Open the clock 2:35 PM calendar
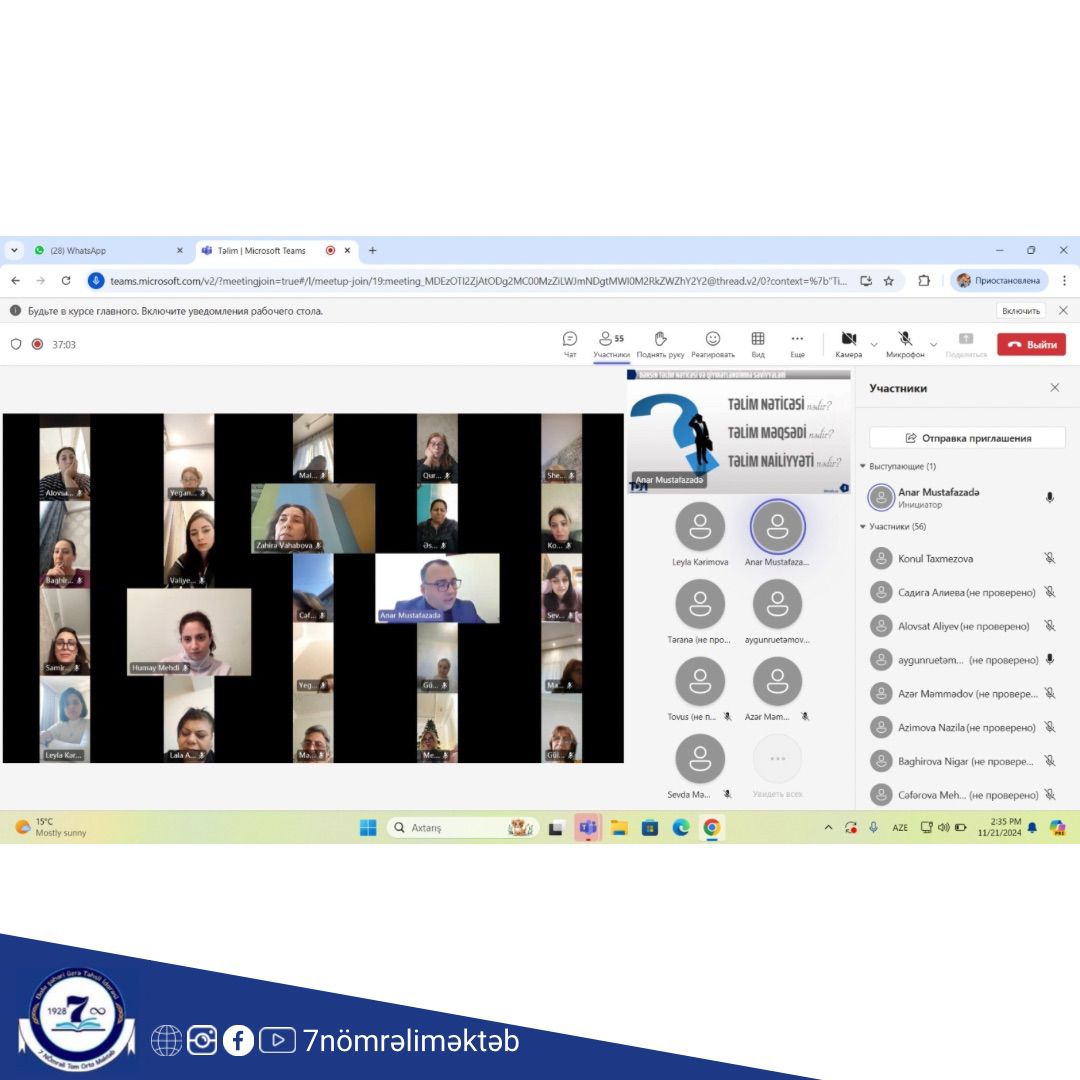The width and height of the screenshot is (1080, 1080). pos(1000,827)
